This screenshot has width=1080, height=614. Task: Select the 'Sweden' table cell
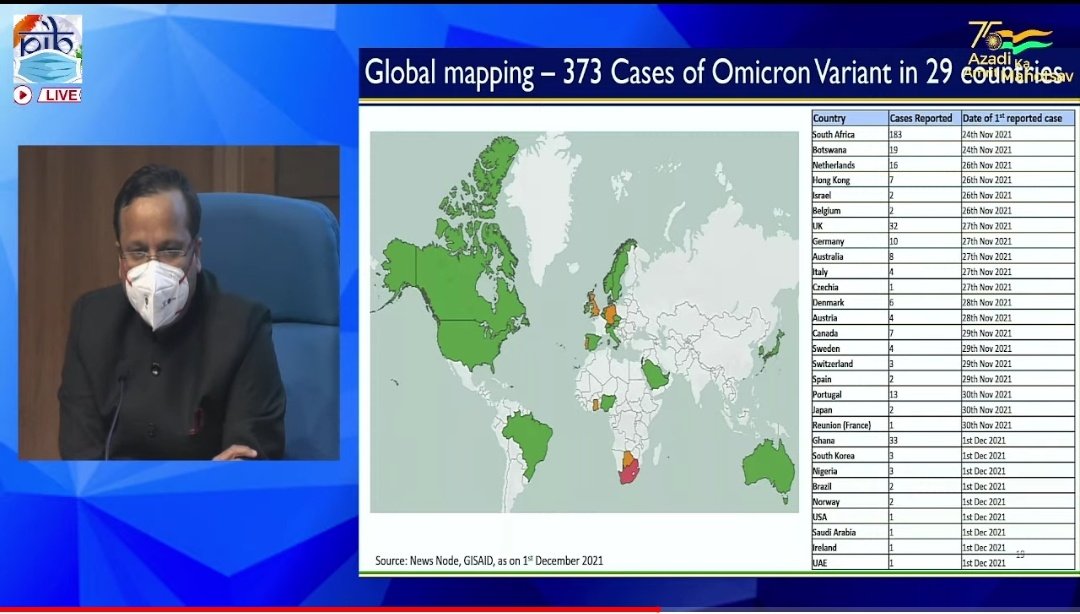[x=850, y=348]
